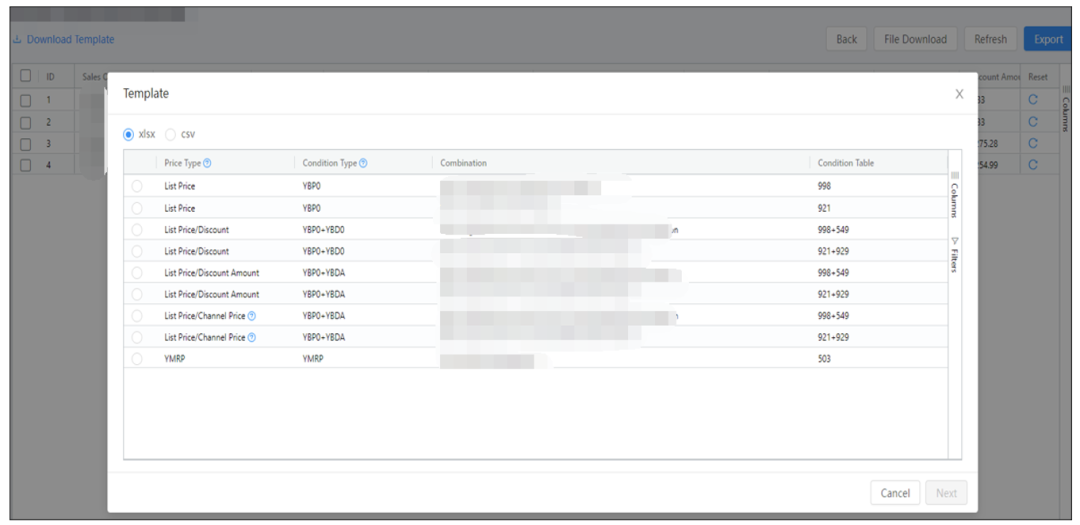Click the File Download button
1080x525 pixels.
[x=915, y=39]
